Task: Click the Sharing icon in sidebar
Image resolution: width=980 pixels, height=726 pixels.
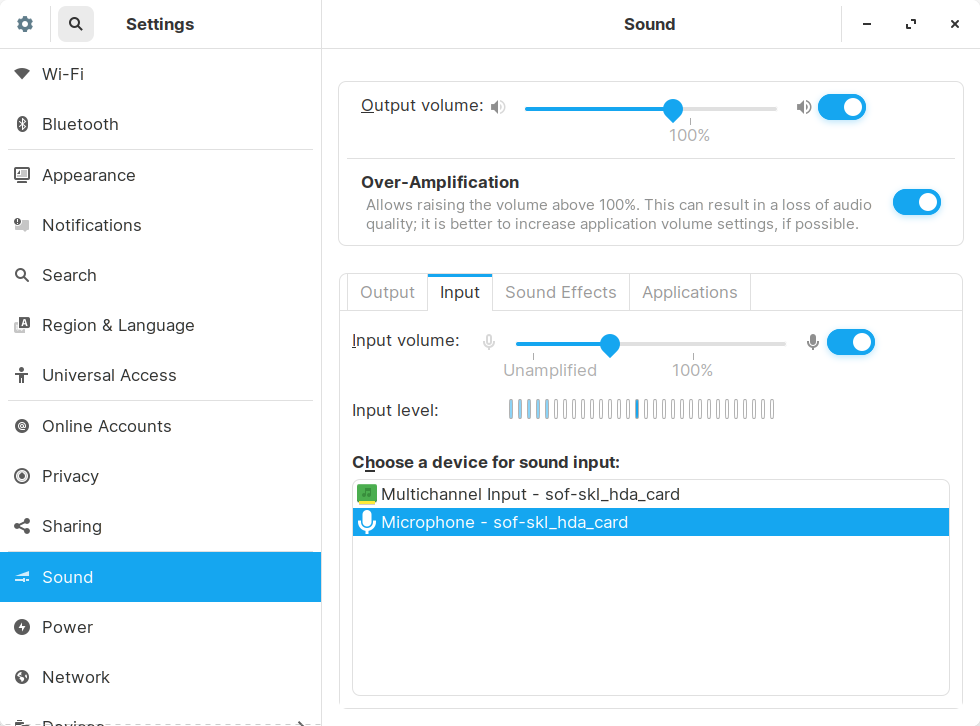Action: coord(22,526)
